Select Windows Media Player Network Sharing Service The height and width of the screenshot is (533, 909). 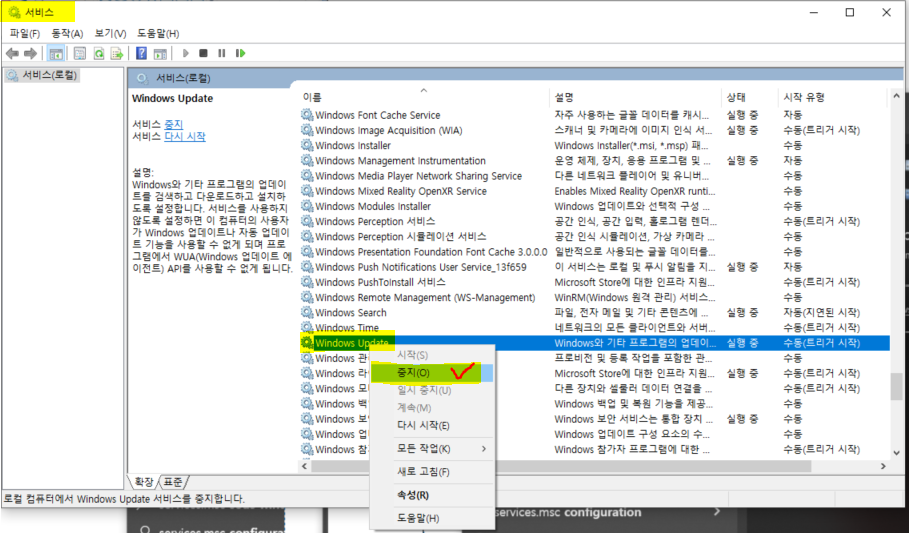point(594,176)
